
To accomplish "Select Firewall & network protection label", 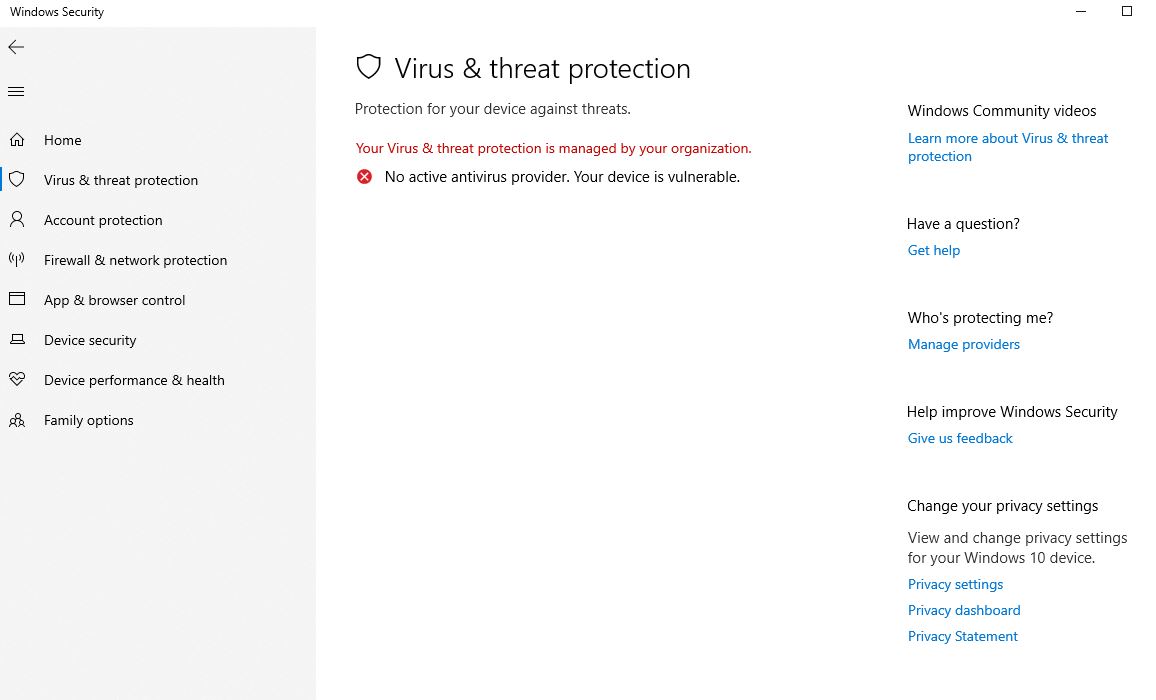I will tap(135, 260).
